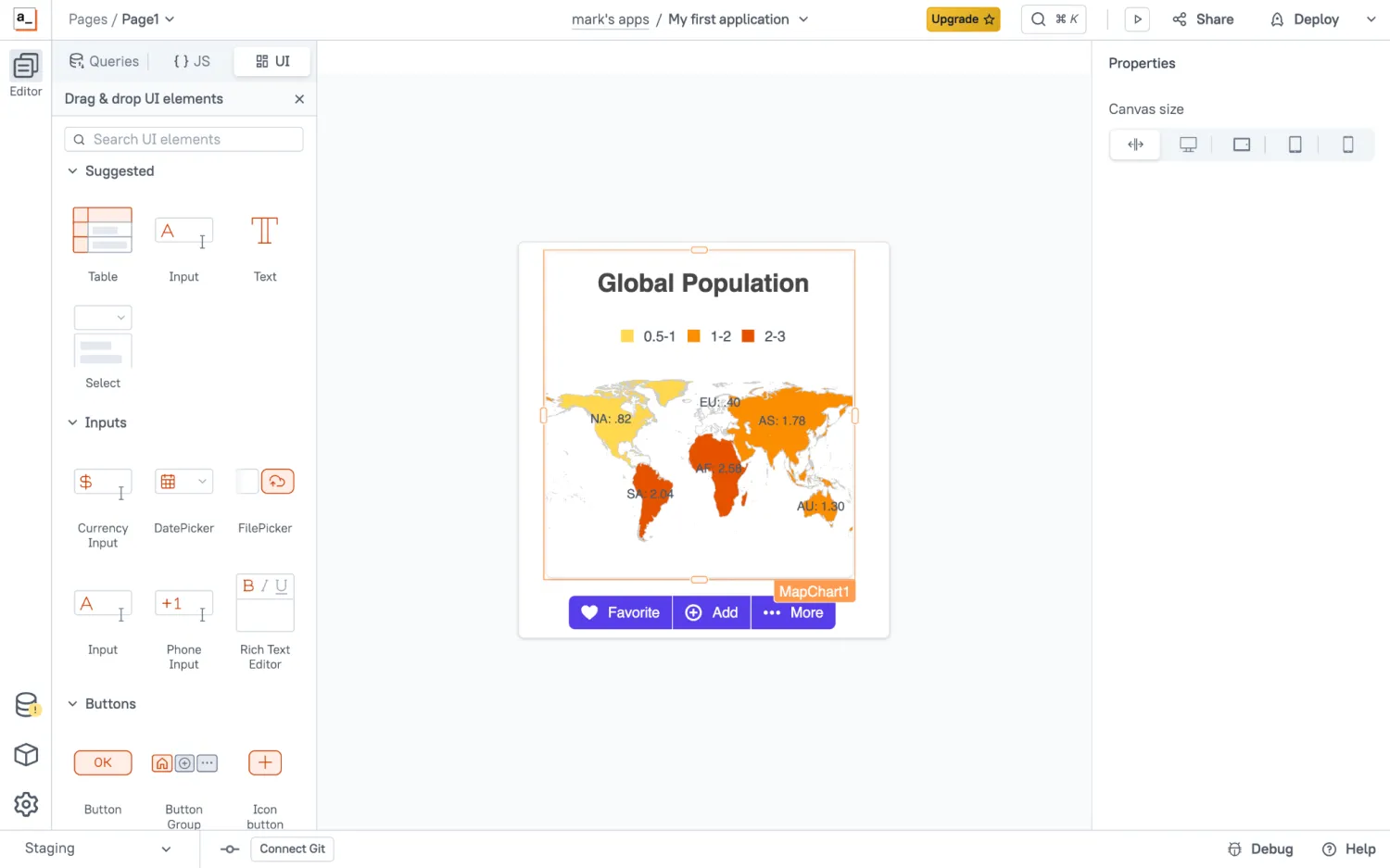Click the NA: .82 map label

tap(611, 419)
